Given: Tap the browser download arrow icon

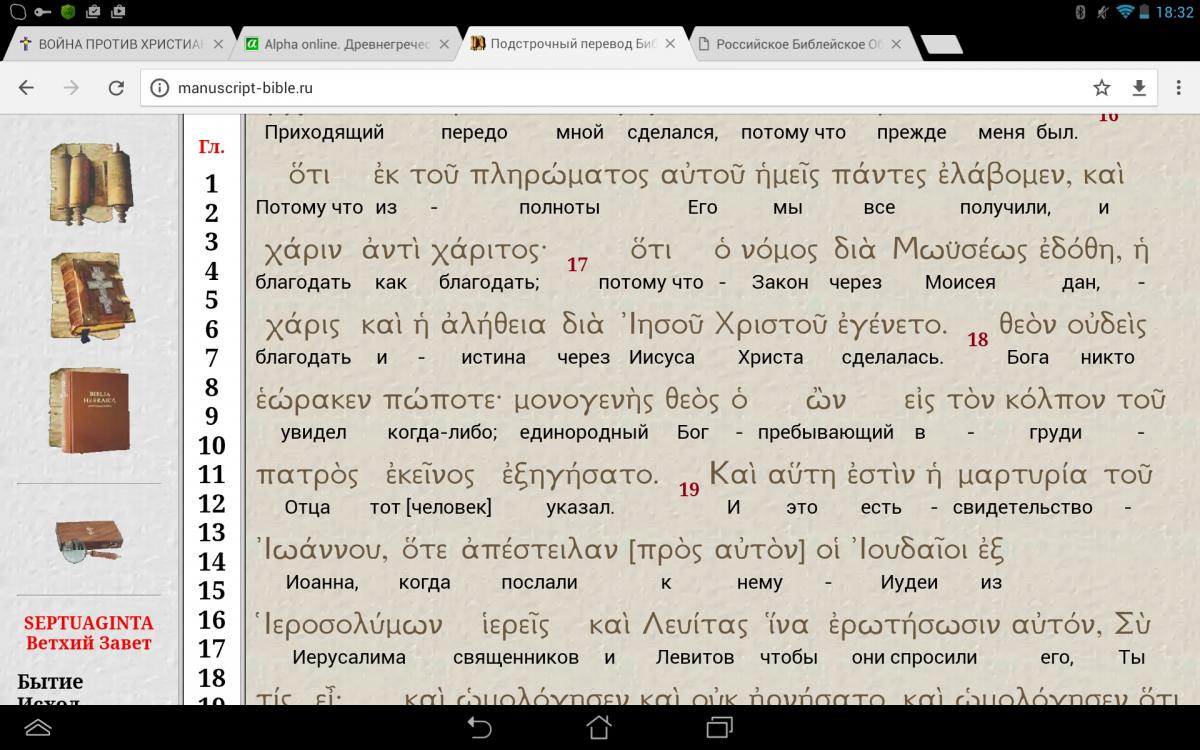Looking at the screenshot, I should 1139,88.
